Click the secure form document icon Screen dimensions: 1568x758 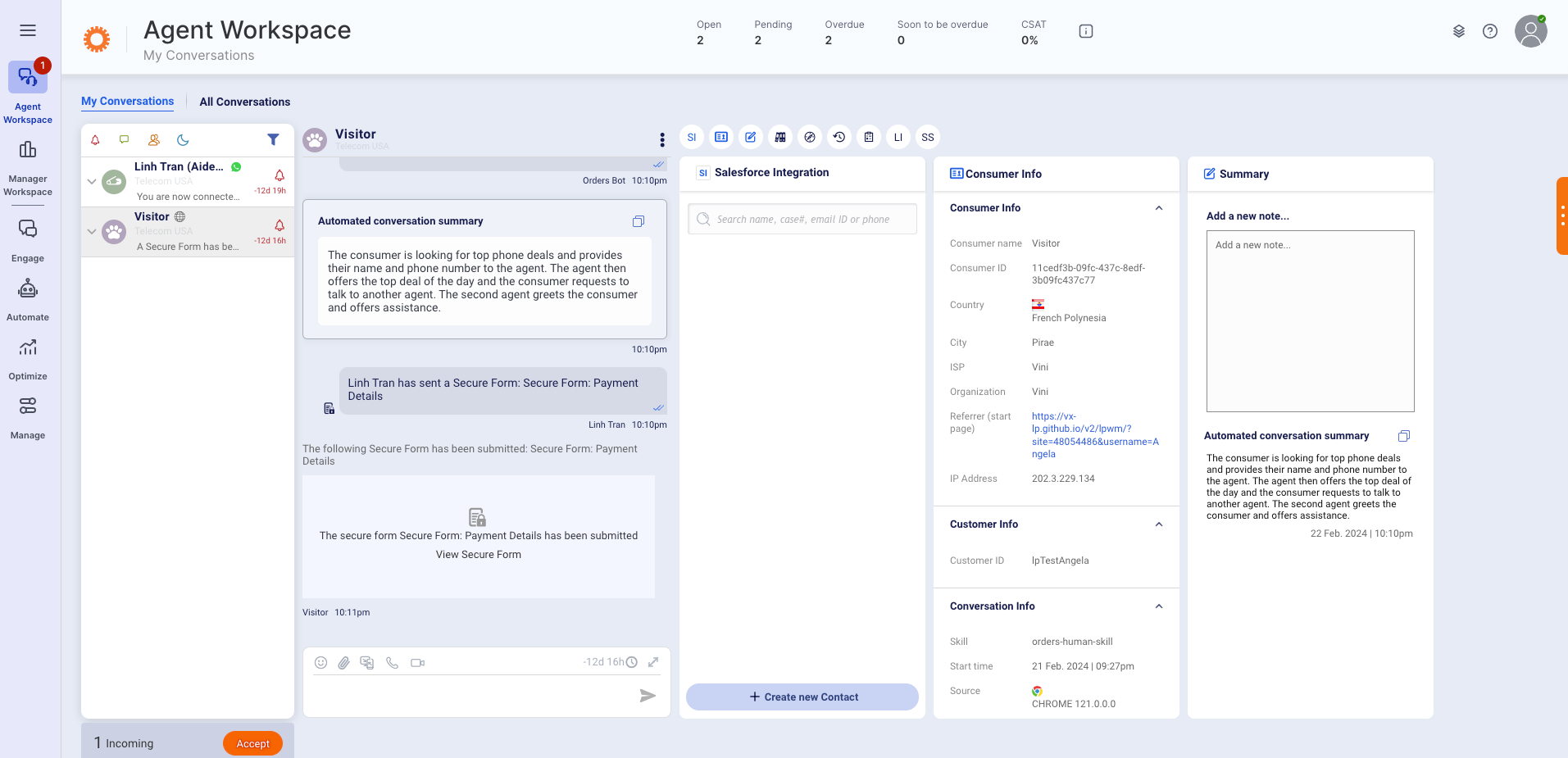pos(477,517)
